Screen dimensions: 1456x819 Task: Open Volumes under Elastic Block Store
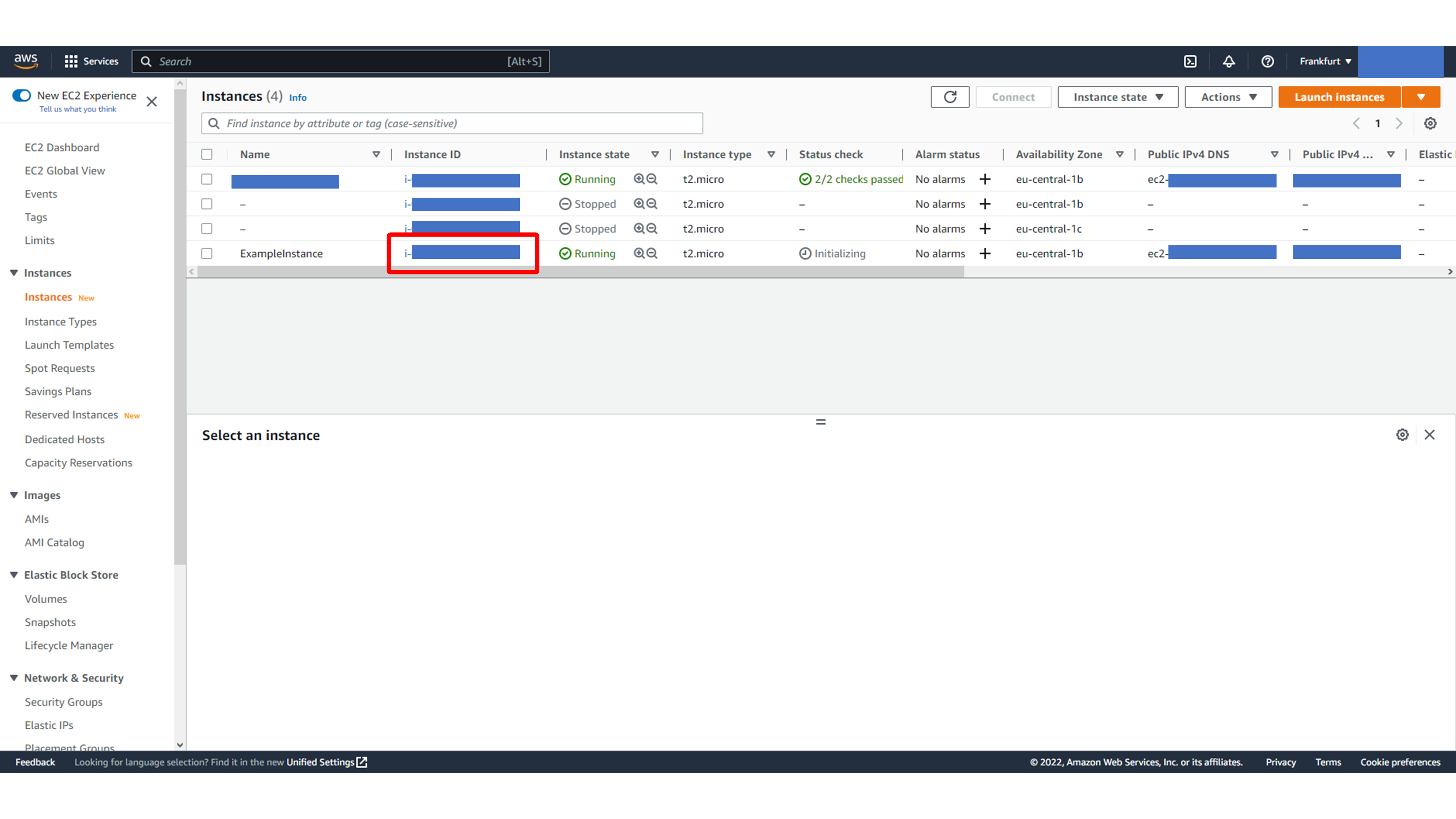(45, 598)
